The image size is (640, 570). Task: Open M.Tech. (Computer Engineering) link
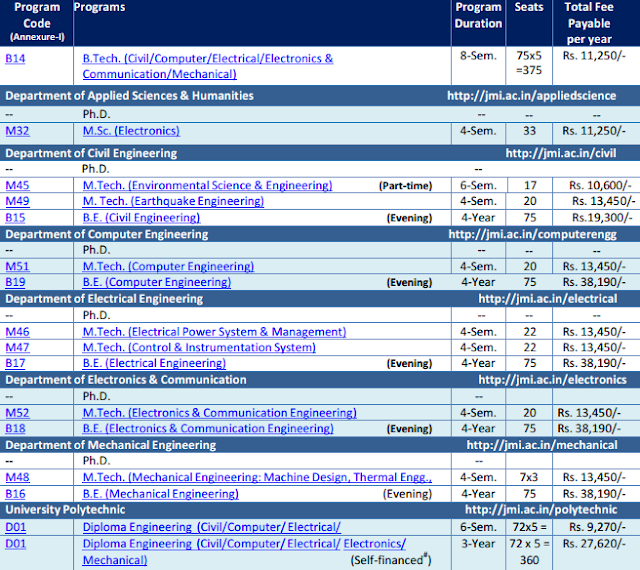(x=168, y=267)
